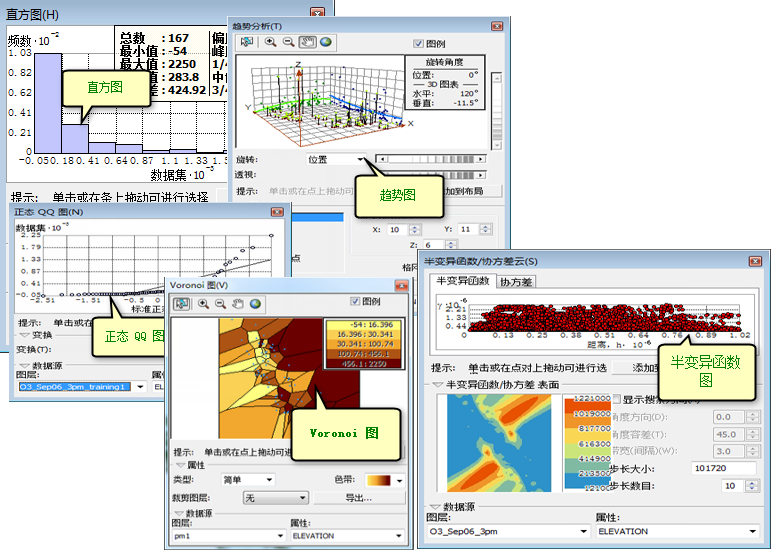Zoom out on Trend Analysis 3D chart
Screen dimensions: 774x551
pos(288,42)
